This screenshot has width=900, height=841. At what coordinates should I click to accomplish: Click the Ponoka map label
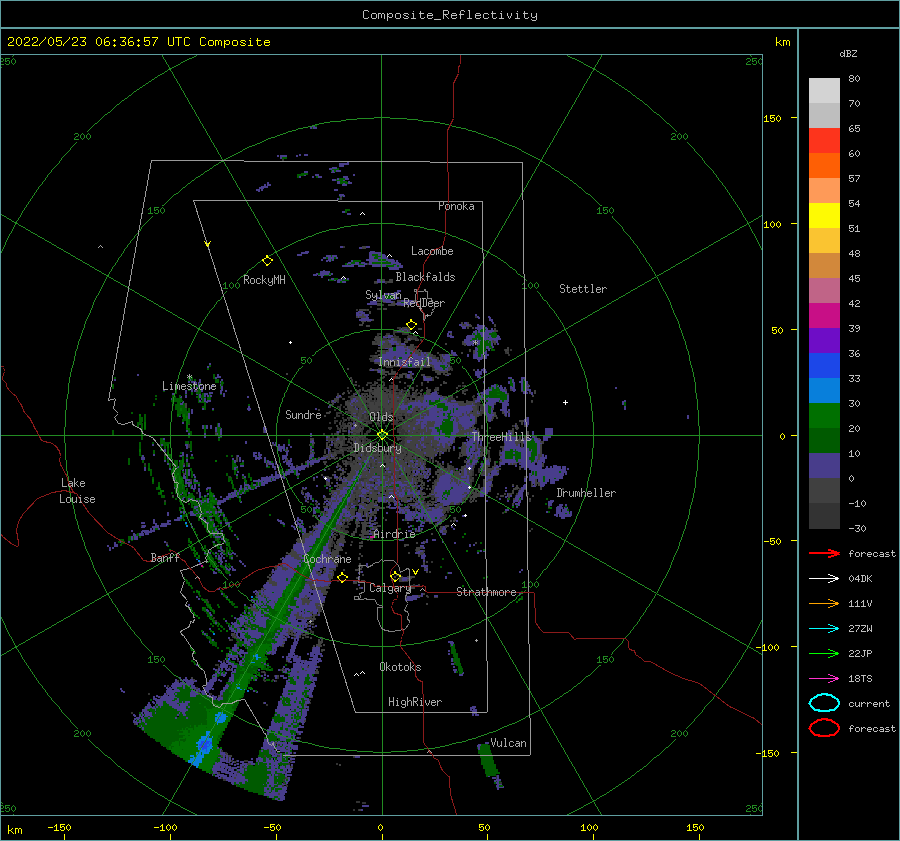(x=456, y=206)
